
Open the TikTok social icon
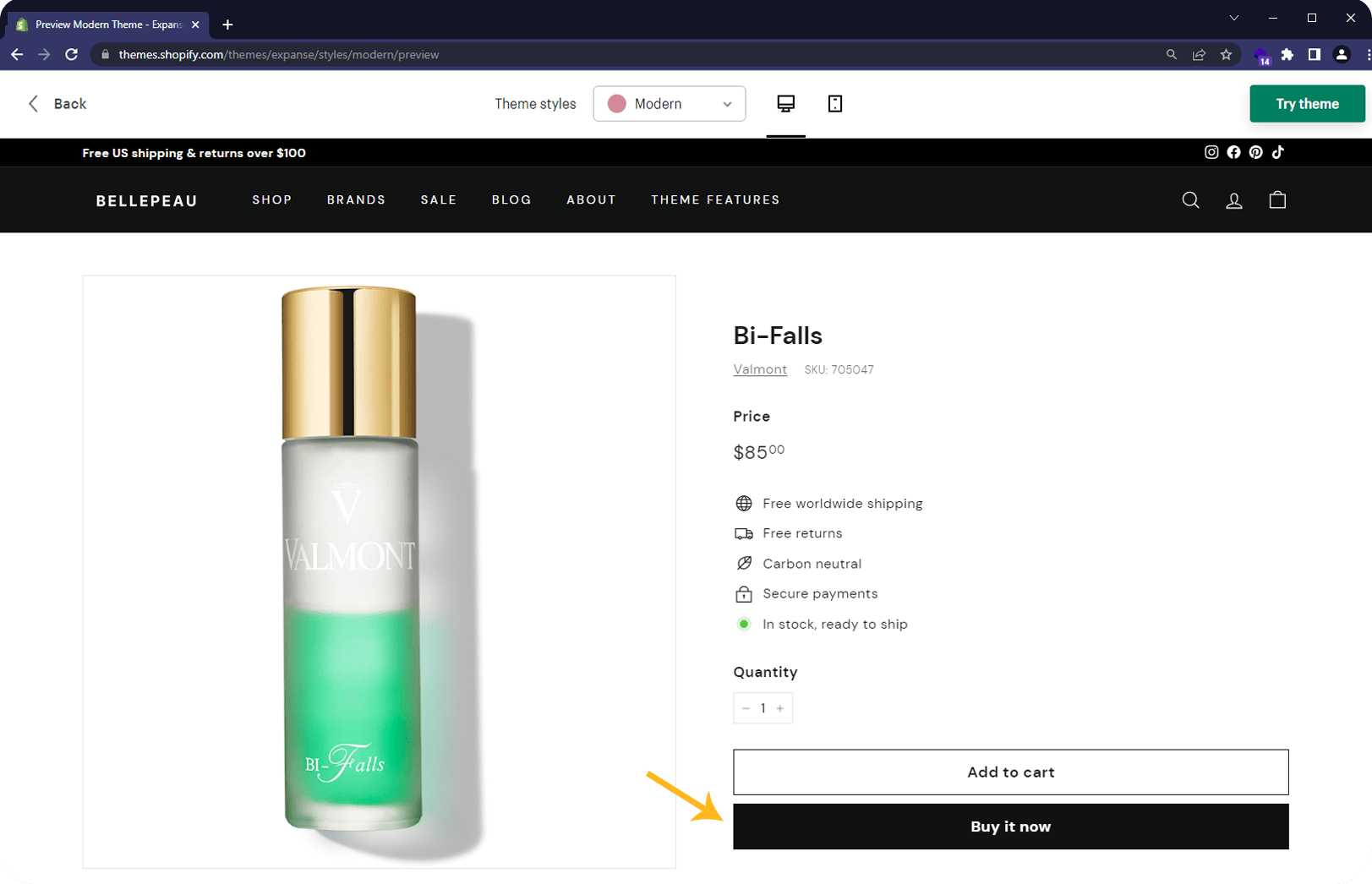[x=1278, y=152]
